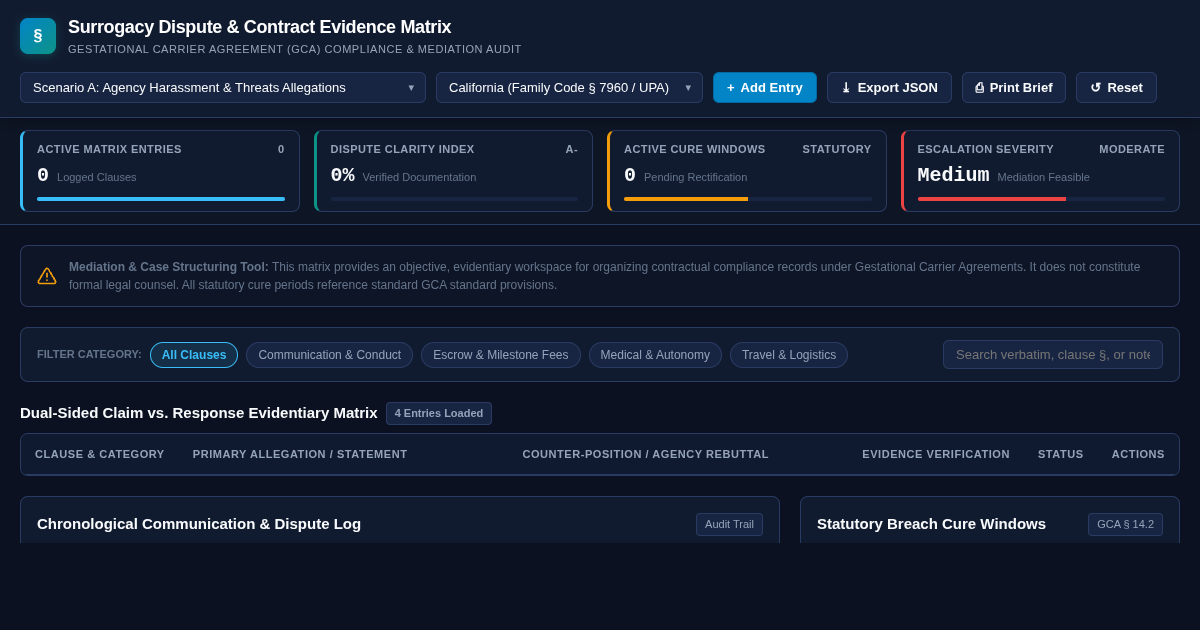Click the Audit Trail badge
Screen dimensions: 1200x630
[729, 524]
